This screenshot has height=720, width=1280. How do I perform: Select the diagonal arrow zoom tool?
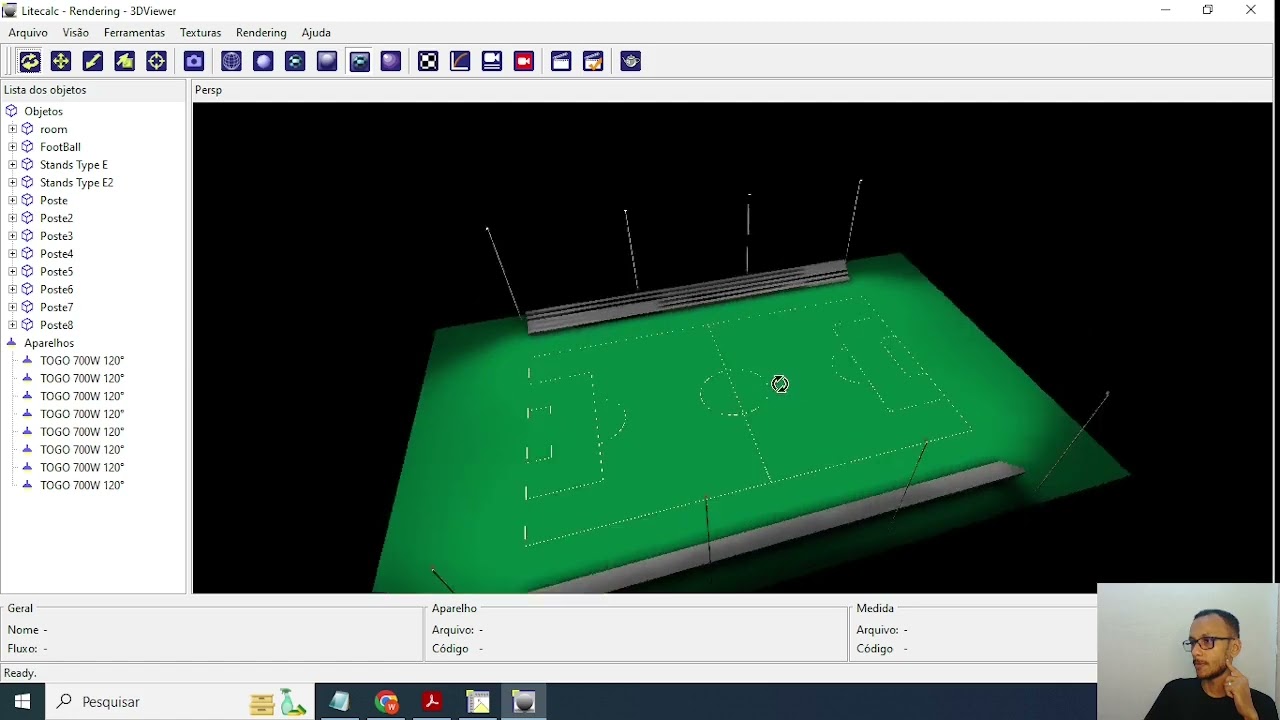pyautogui.click(x=93, y=61)
